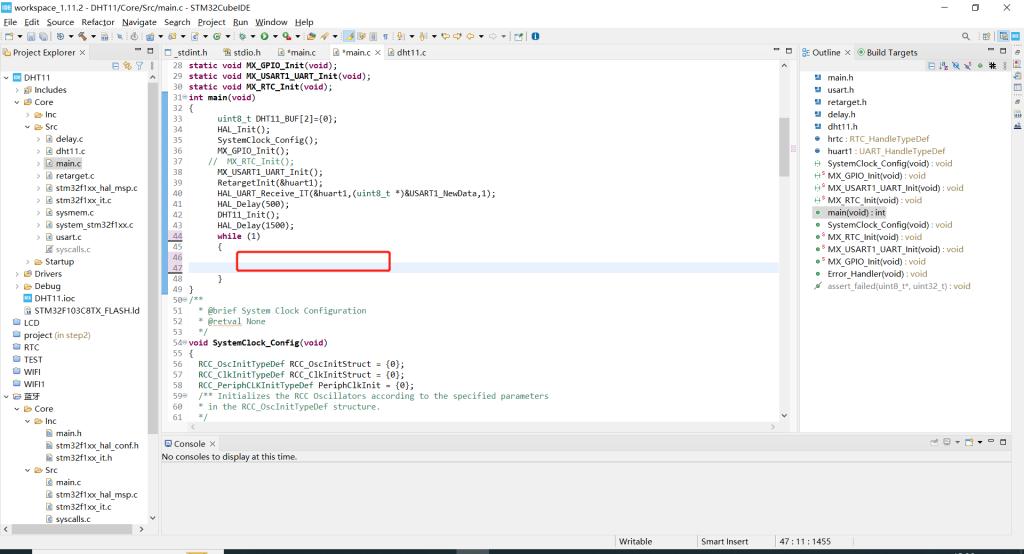Click the Save All toolbar icon

click(43, 37)
